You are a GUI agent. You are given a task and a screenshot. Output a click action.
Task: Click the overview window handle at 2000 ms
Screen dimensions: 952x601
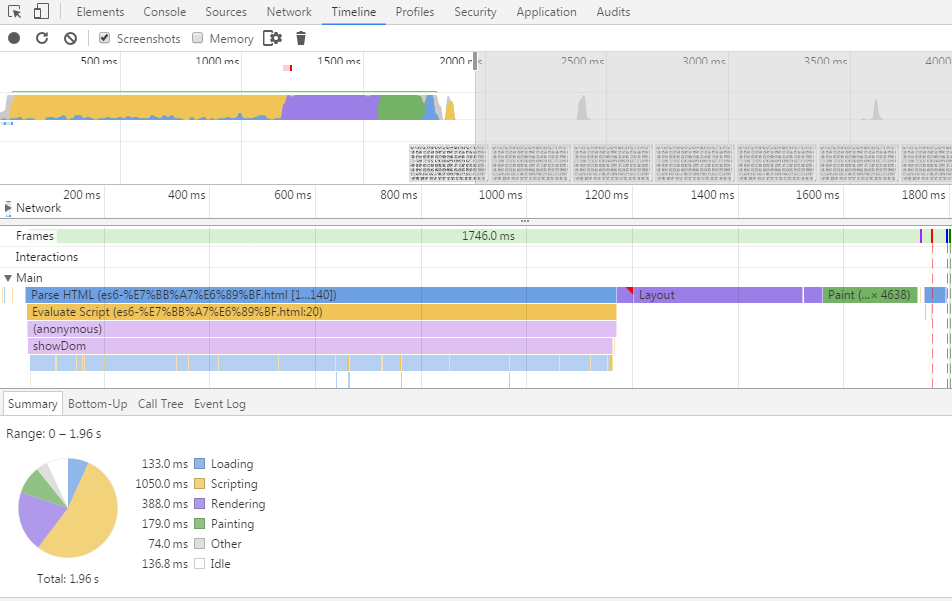pos(475,61)
